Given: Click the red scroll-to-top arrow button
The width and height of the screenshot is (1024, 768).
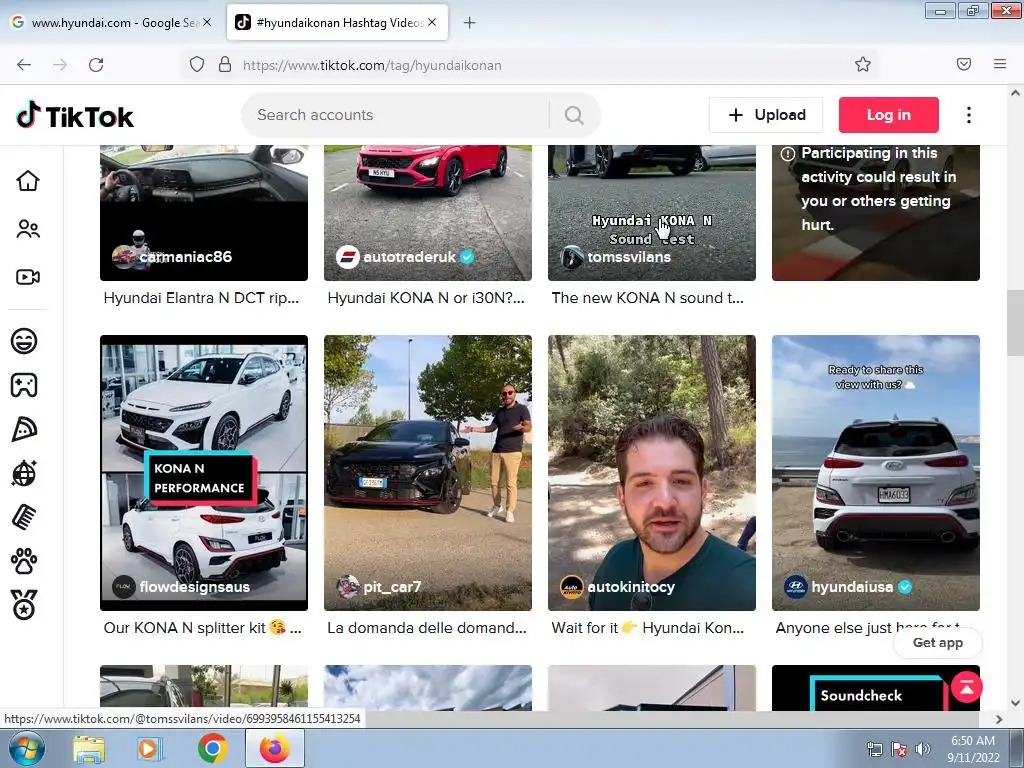Looking at the screenshot, I should (967, 687).
